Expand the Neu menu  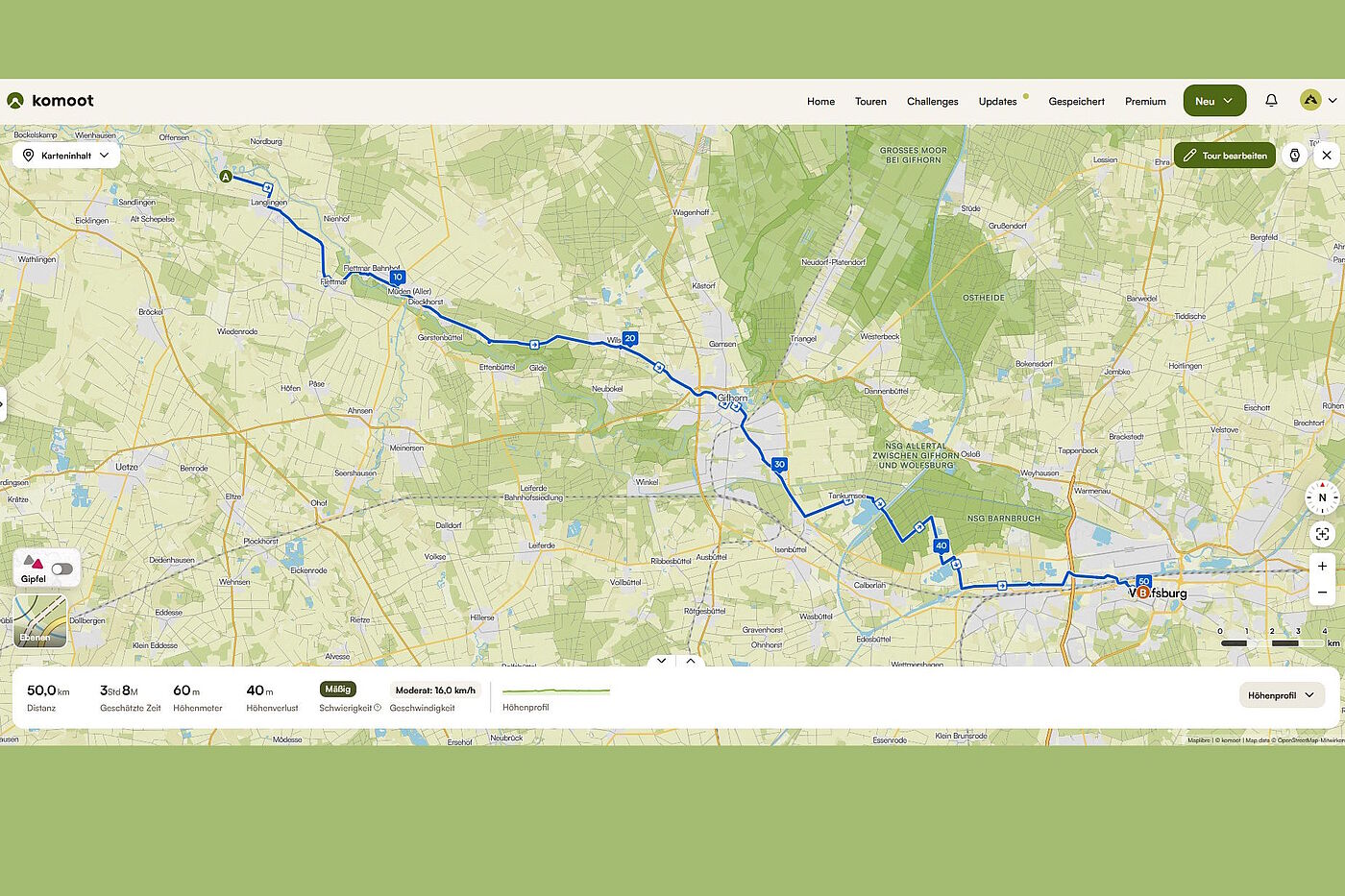tap(1214, 101)
